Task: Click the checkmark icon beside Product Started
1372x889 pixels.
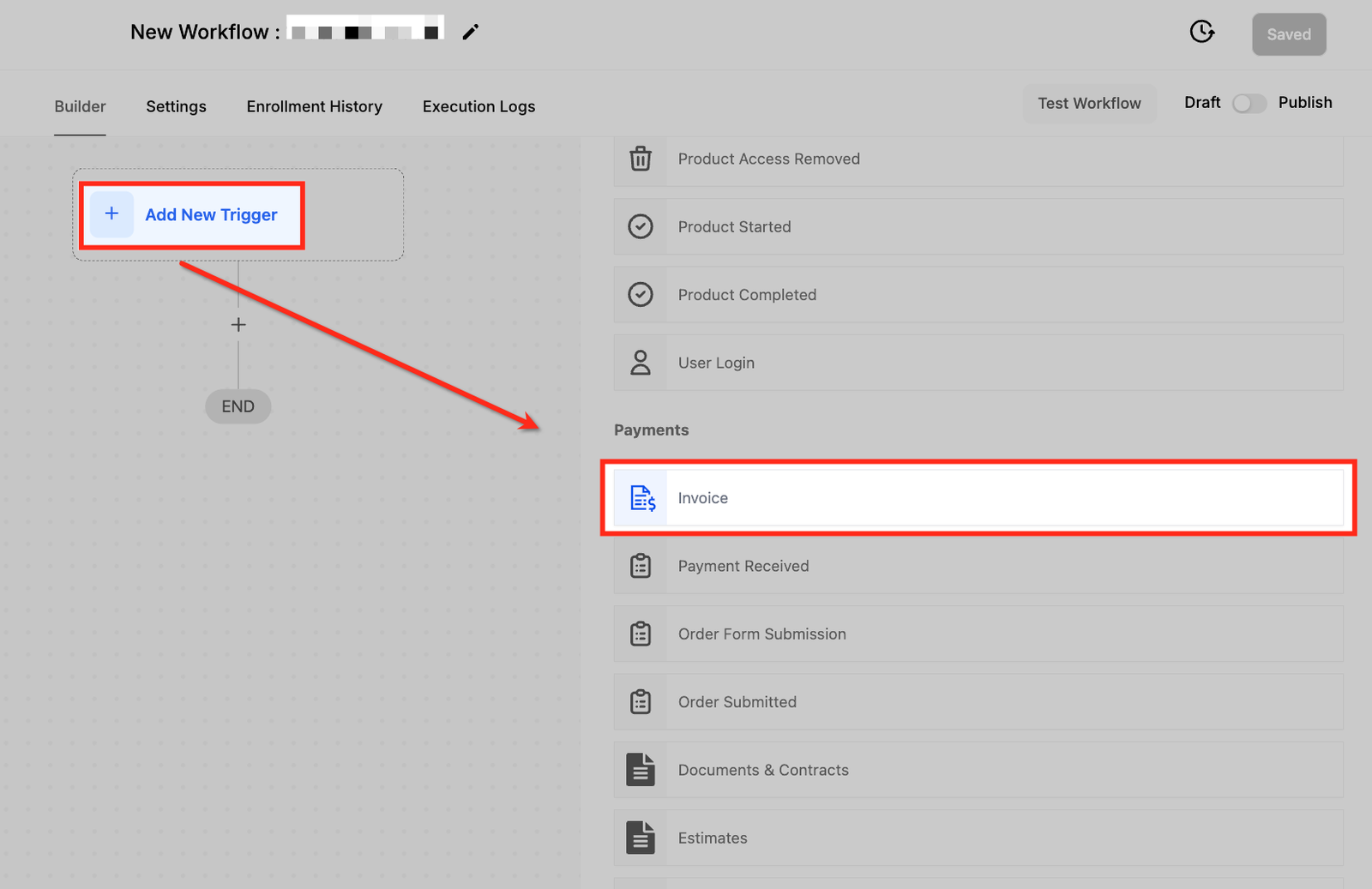Action: click(641, 226)
